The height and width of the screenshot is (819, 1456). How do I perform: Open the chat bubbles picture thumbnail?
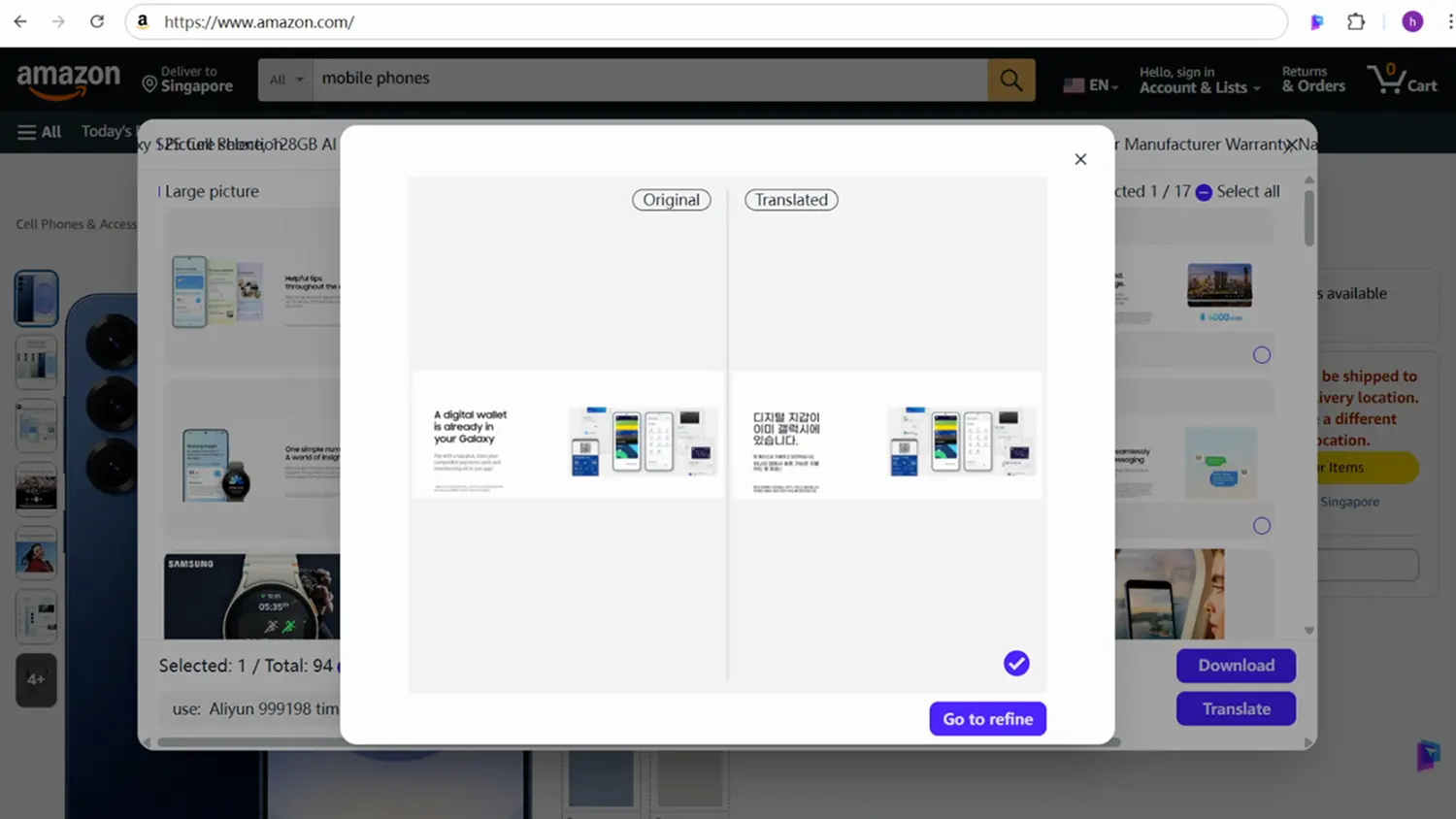click(x=1221, y=464)
